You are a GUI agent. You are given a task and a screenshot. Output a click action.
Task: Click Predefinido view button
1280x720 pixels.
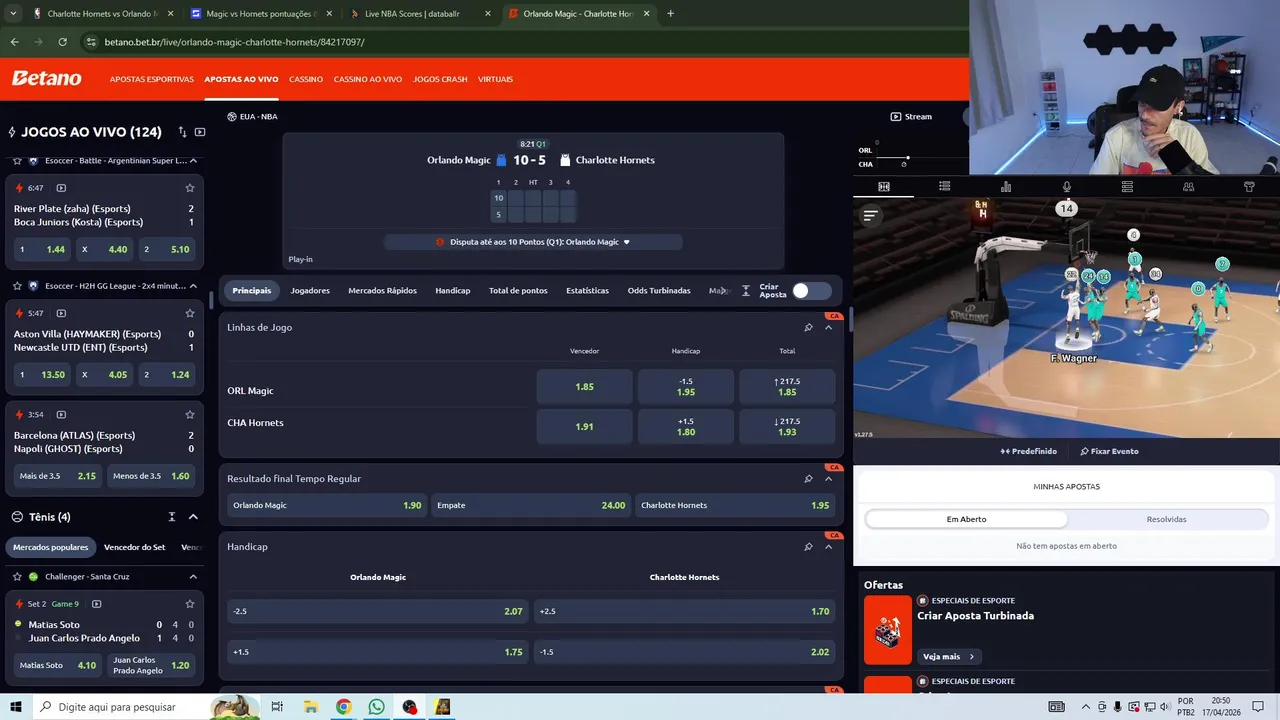[x=1028, y=451]
